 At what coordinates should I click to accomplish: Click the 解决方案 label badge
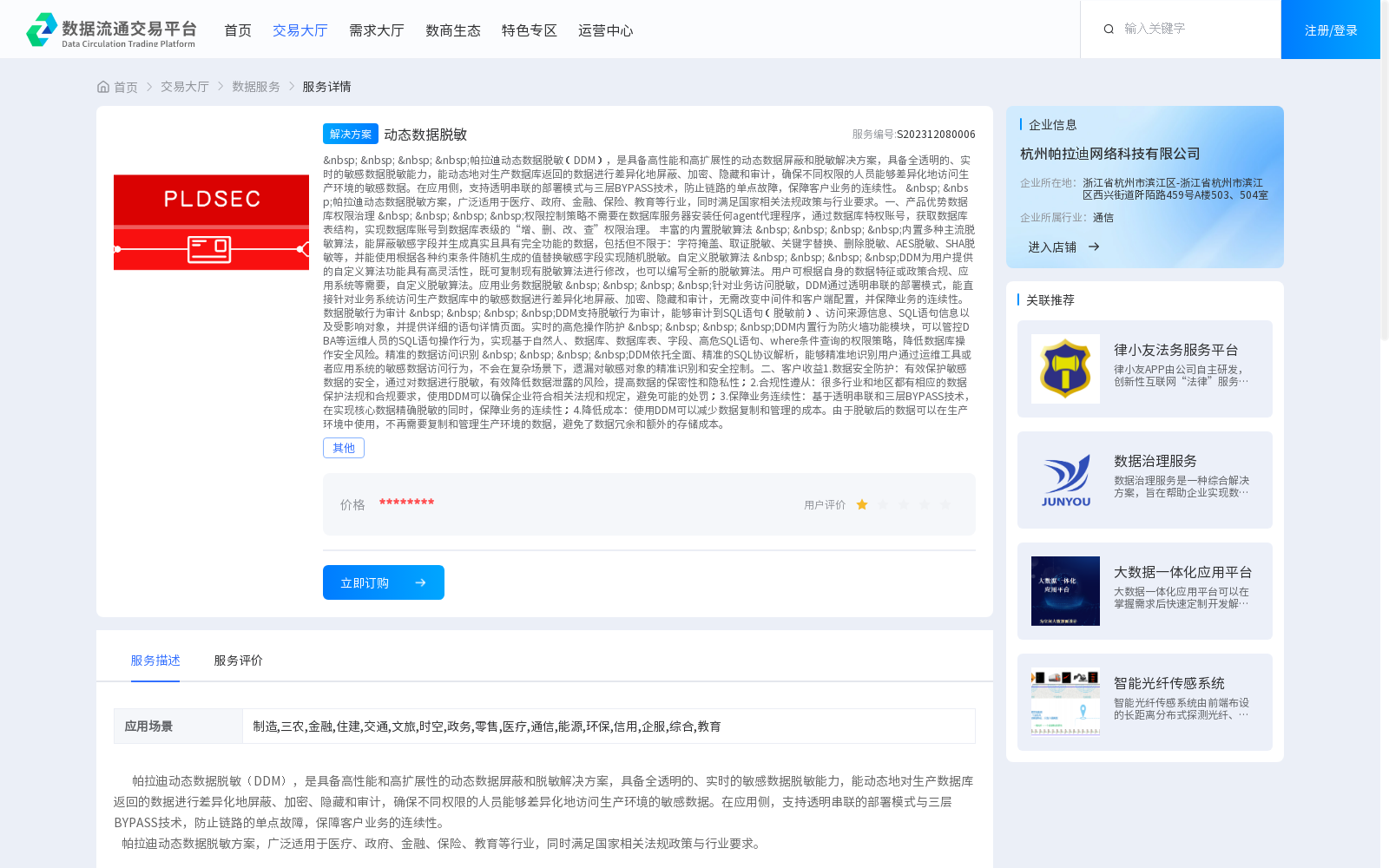click(x=351, y=134)
